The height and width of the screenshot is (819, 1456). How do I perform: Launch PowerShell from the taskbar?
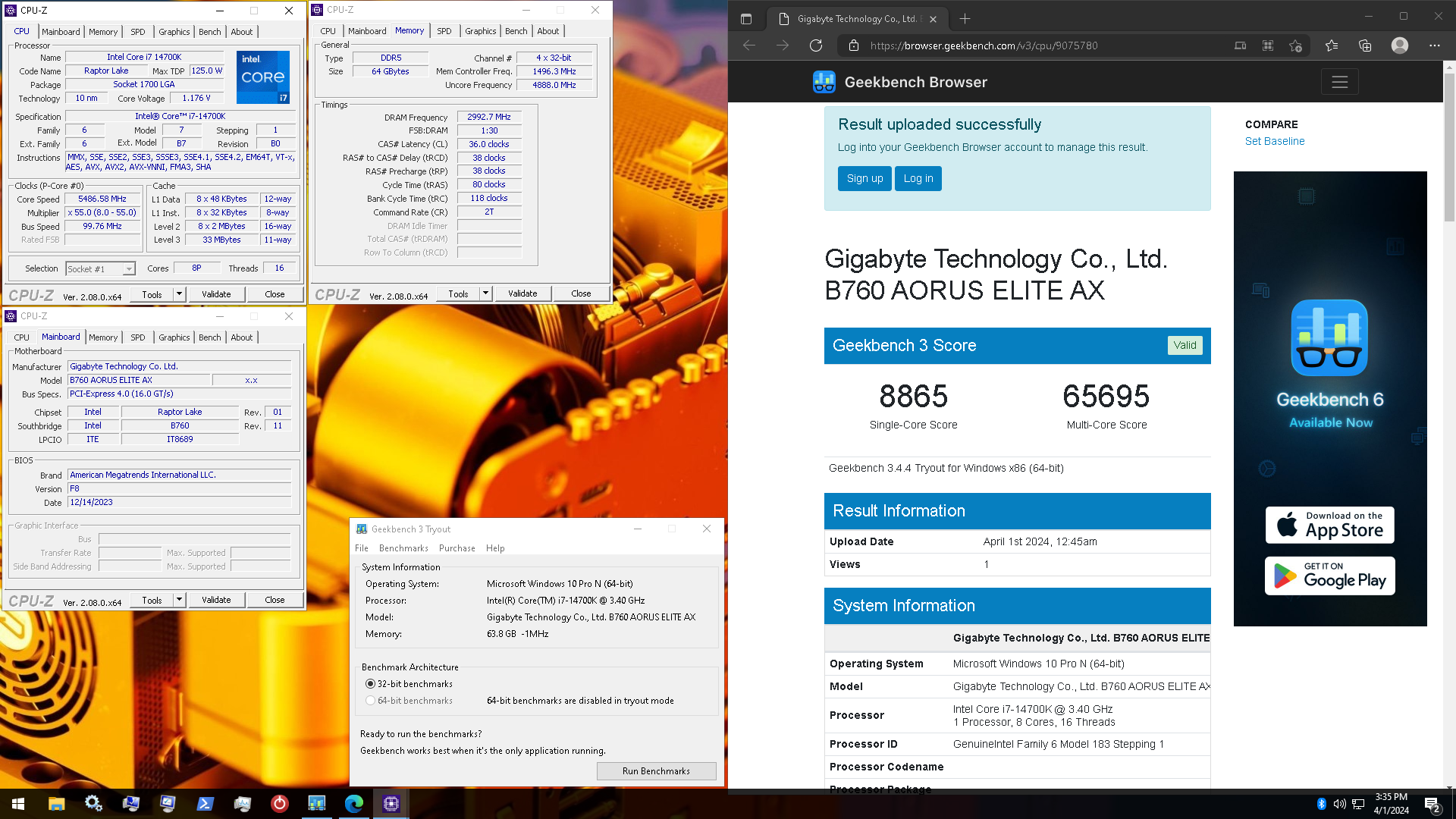[205, 804]
